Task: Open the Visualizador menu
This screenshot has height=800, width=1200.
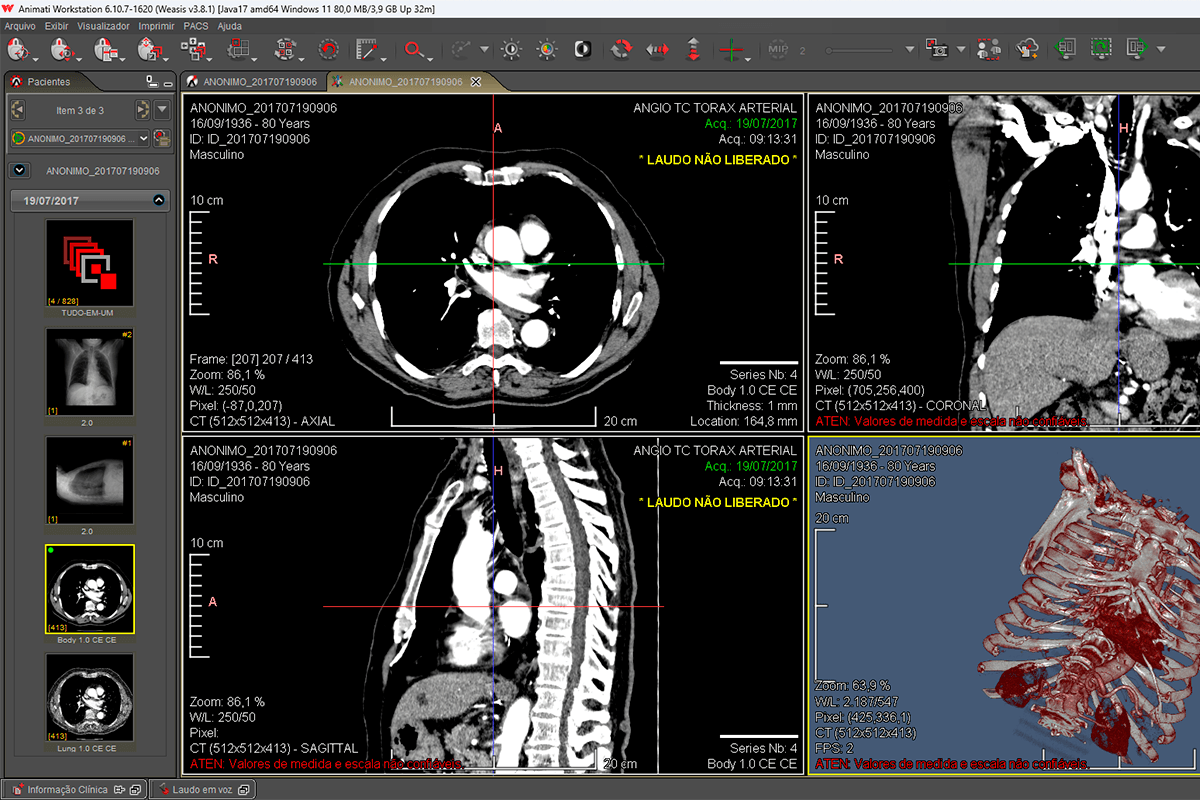Action: pos(103,26)
